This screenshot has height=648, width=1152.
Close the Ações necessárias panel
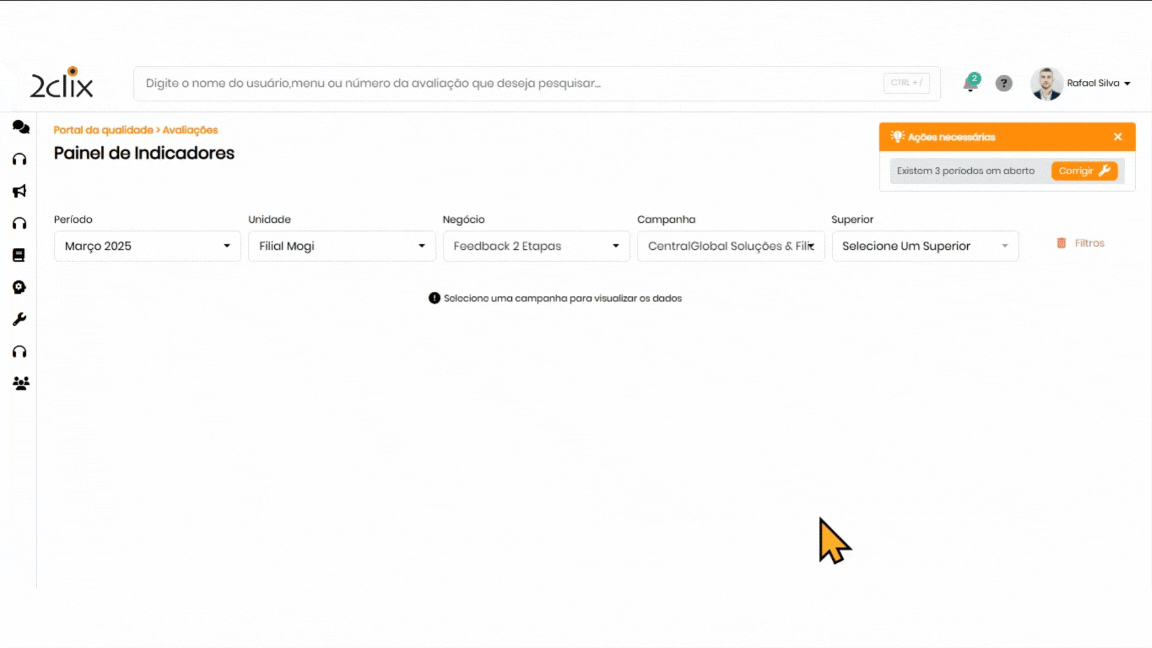(1118, 137)
